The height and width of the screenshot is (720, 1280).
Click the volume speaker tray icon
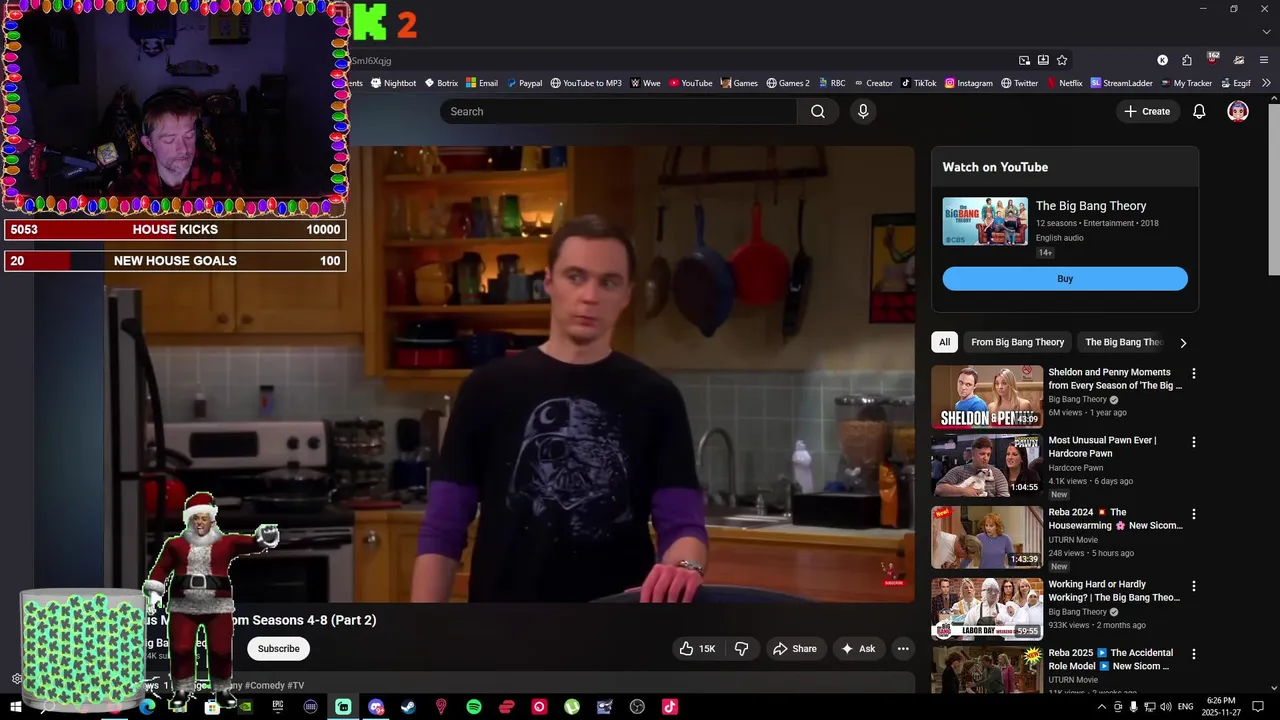(1165, 707)
